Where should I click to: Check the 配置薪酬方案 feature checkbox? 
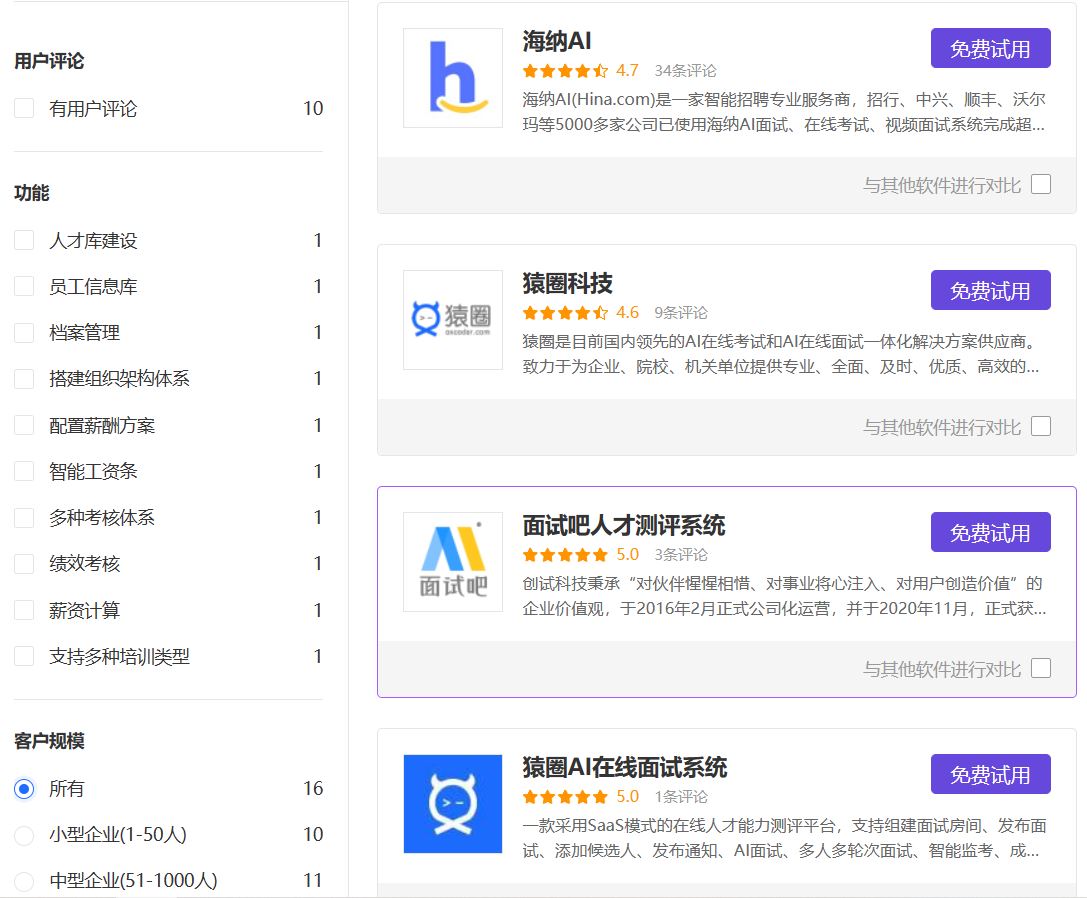(24, 425)
